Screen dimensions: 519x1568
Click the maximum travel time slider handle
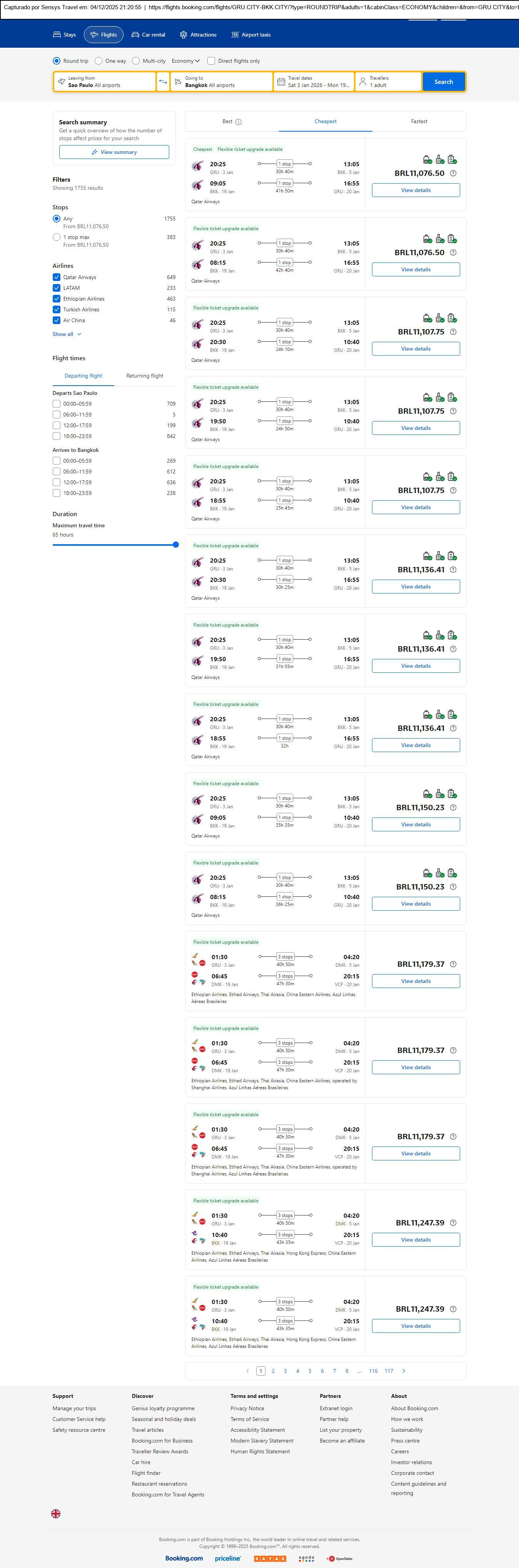coord(176,545)
